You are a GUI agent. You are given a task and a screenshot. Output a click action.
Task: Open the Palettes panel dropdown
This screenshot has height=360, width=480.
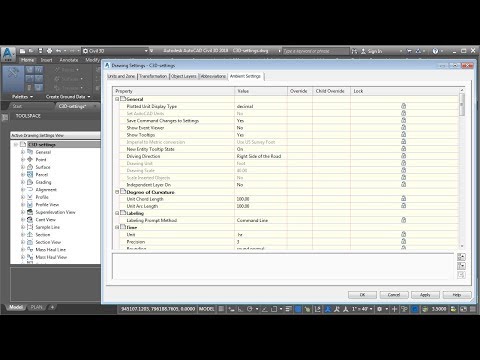(22, 97)
